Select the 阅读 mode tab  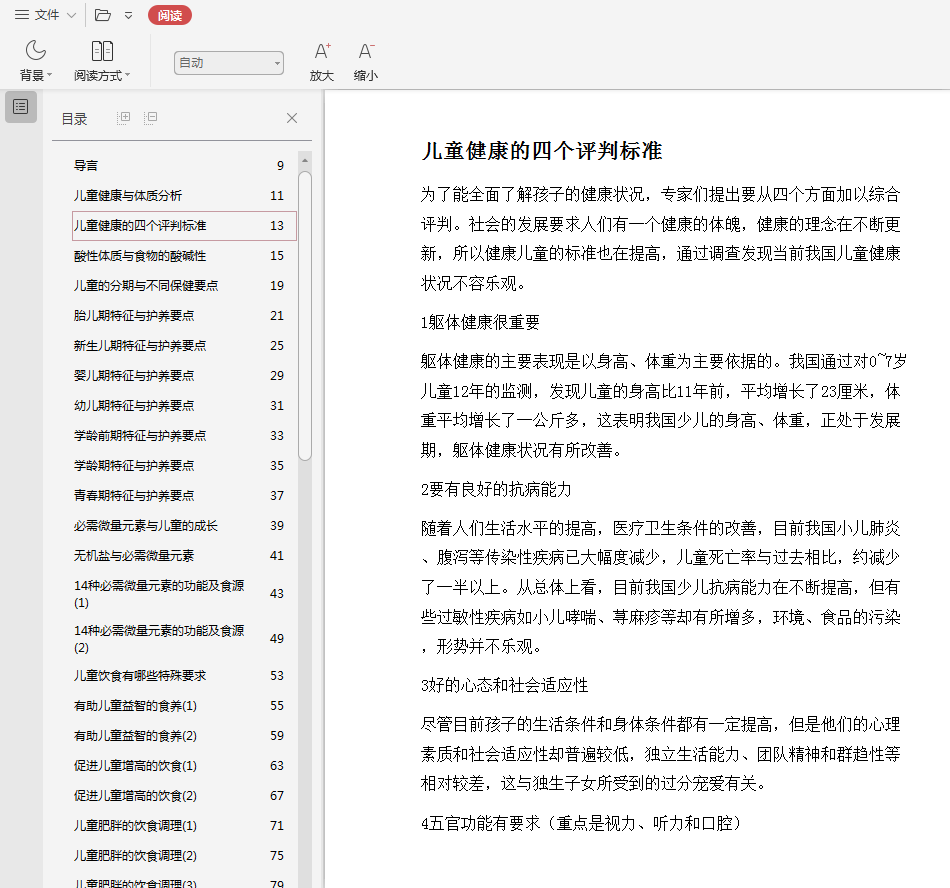(x=169, y=15)
